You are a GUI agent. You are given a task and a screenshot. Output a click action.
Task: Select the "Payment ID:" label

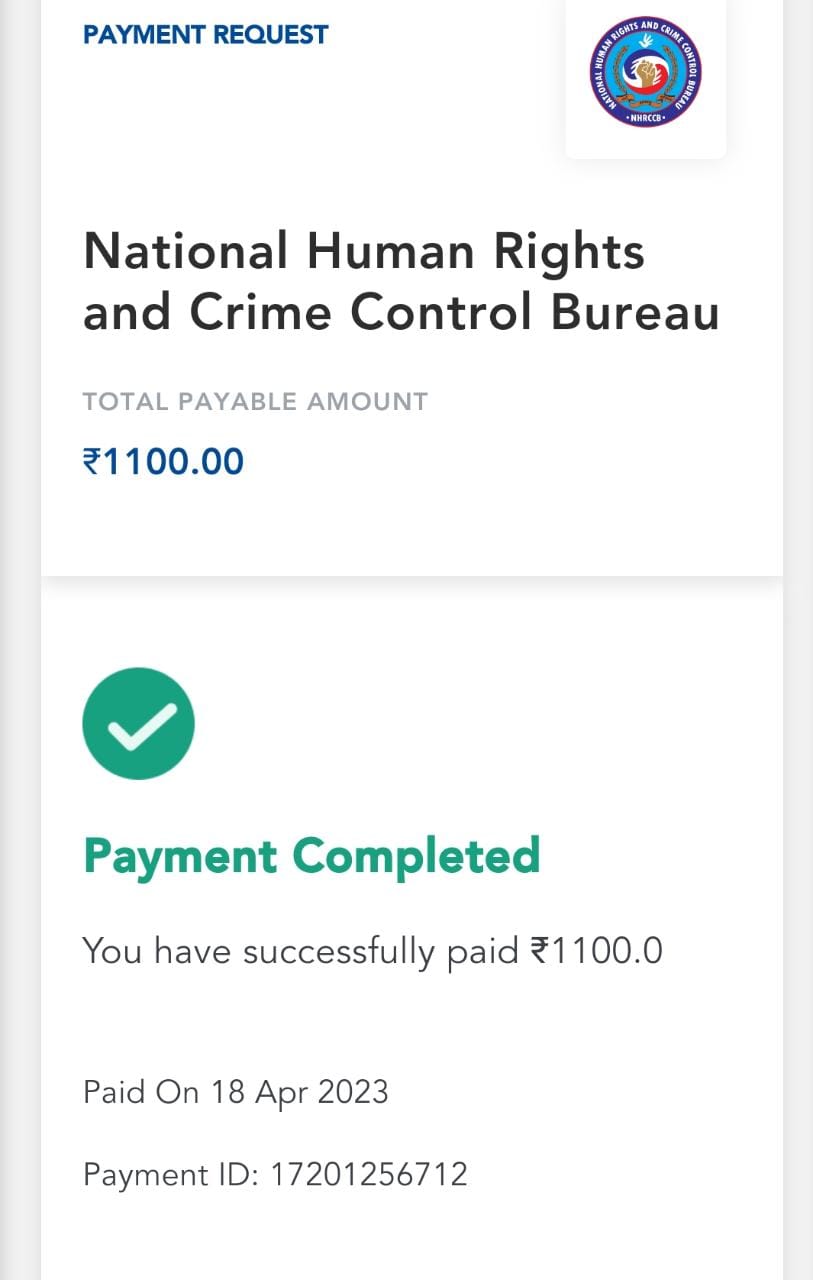coord(171,1173)
